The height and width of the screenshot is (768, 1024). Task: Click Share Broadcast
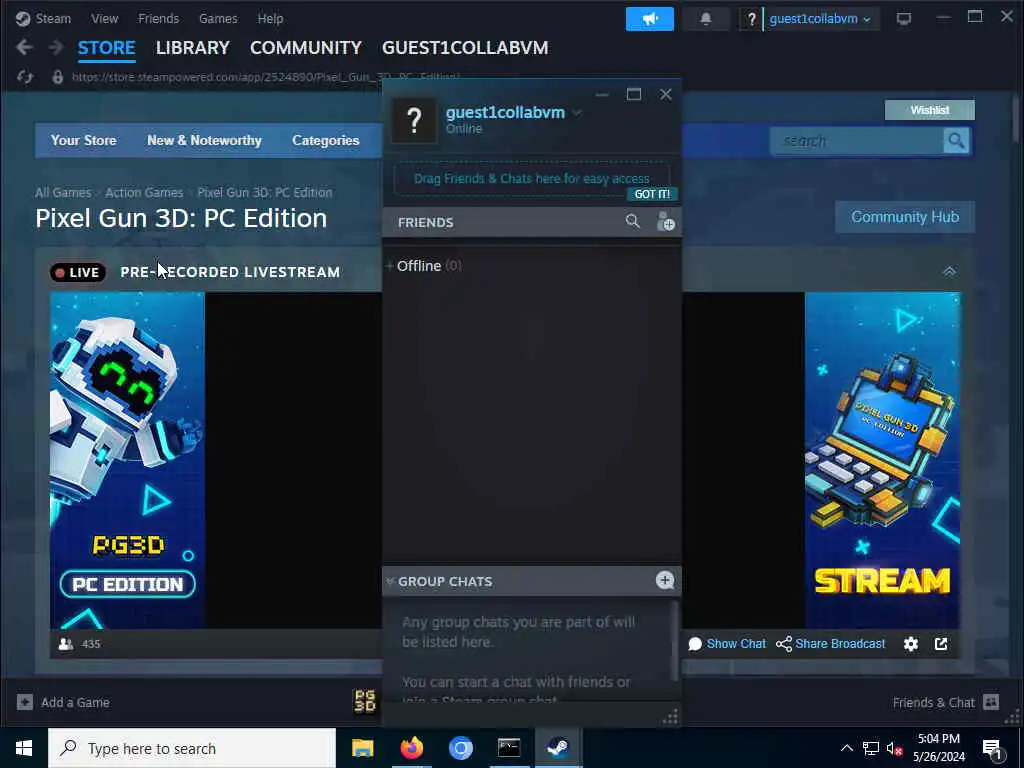coord(831,644)
